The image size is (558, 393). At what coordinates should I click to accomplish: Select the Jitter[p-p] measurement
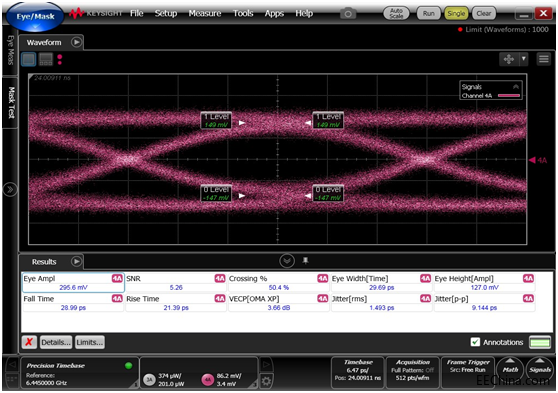point(484,303)
